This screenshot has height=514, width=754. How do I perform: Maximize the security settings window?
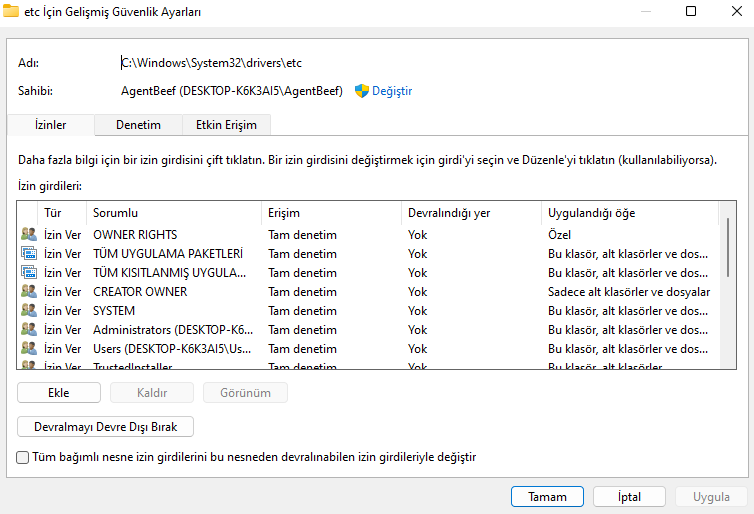(x=691, y=11)
